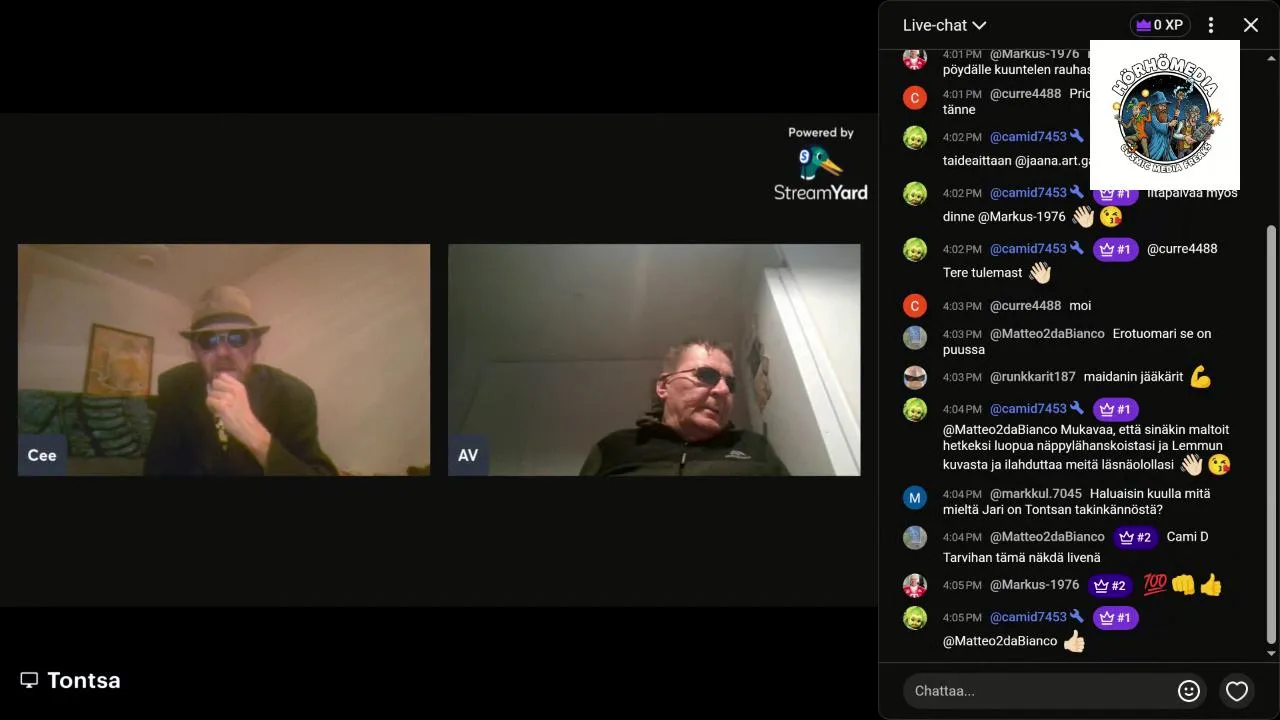Click @Markus-1976 avatar at 4:05 PM message
This screenshot has height=720, width=1280.
point(915,586)
